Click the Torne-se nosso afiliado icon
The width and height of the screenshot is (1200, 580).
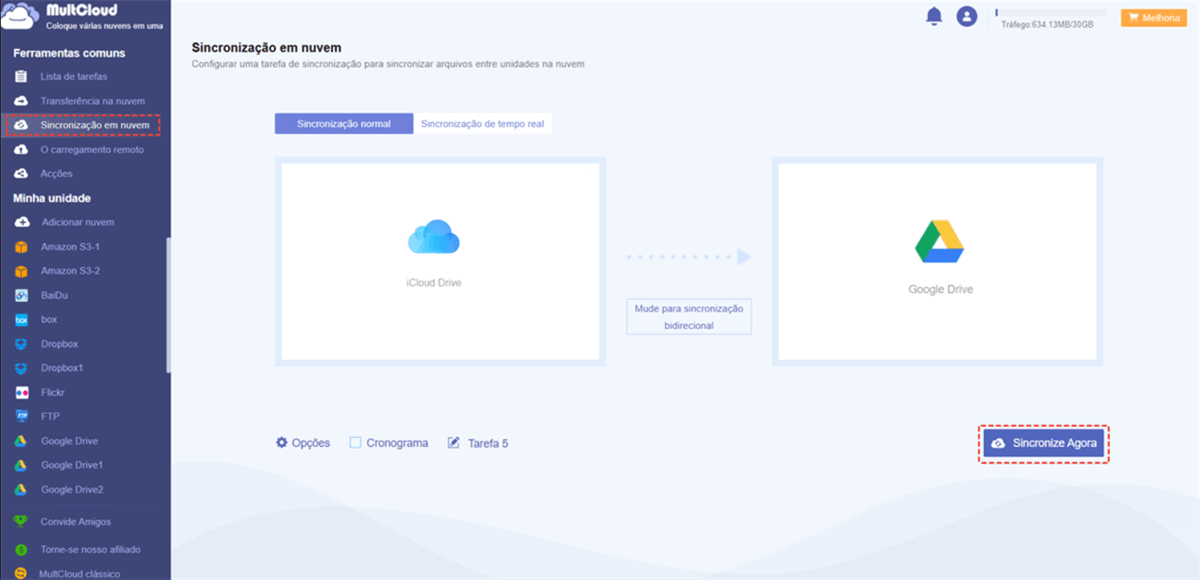click(21, 549)
